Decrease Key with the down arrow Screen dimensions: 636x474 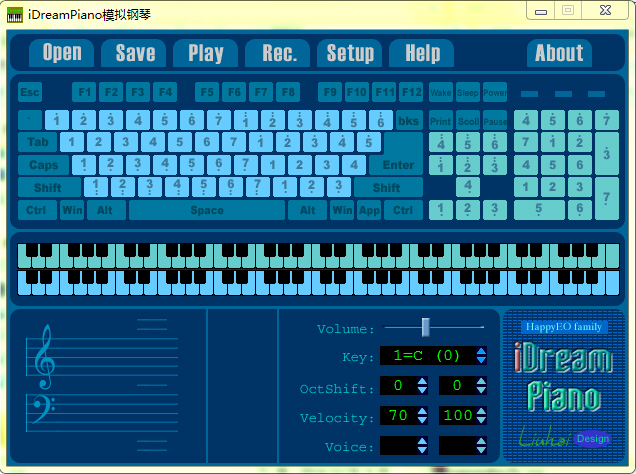[x=481, y=360]
